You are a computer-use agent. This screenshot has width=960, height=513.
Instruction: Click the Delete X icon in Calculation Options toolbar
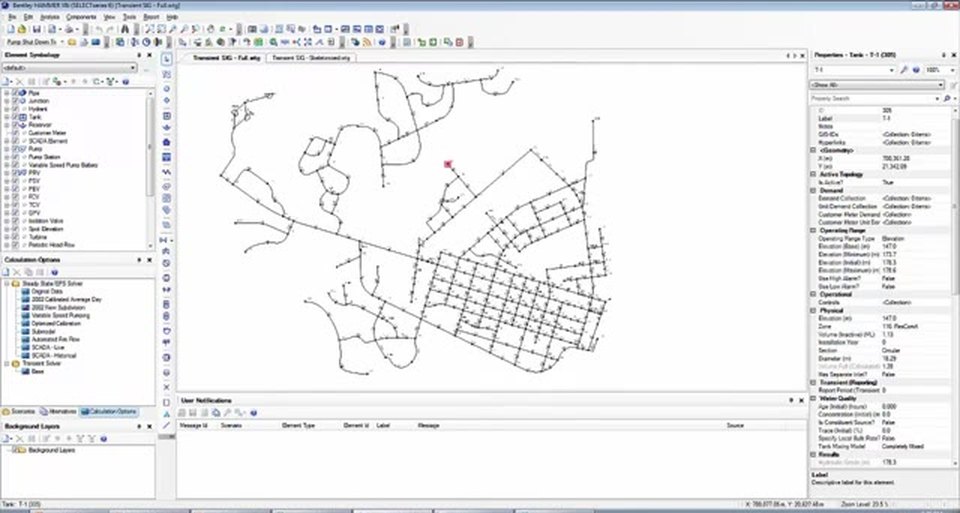[x=19, y=272]
